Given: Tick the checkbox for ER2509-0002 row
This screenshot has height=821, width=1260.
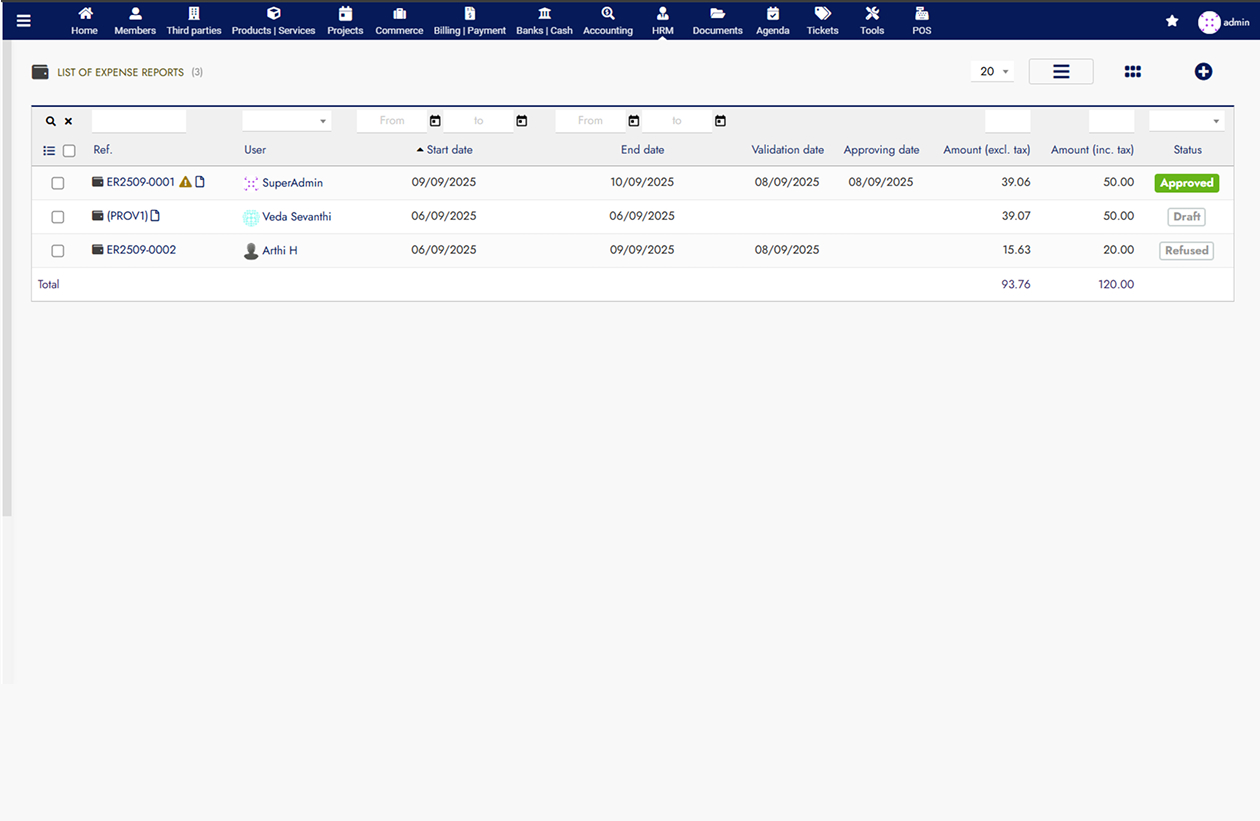Looking at the screenshot, I should click(x=58, y=251).
